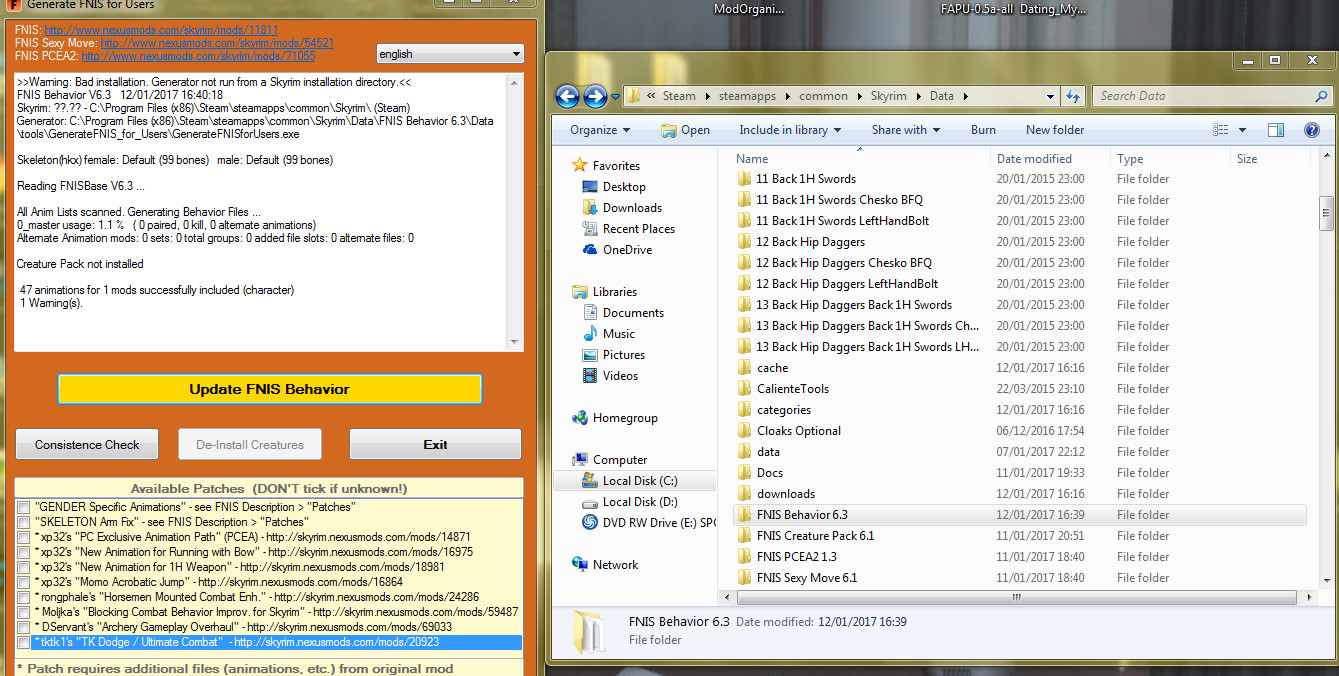1339x676 pixels.
Task: Open FNIS PCEA2 nexusmods link
Action: (x=197, y=57)
